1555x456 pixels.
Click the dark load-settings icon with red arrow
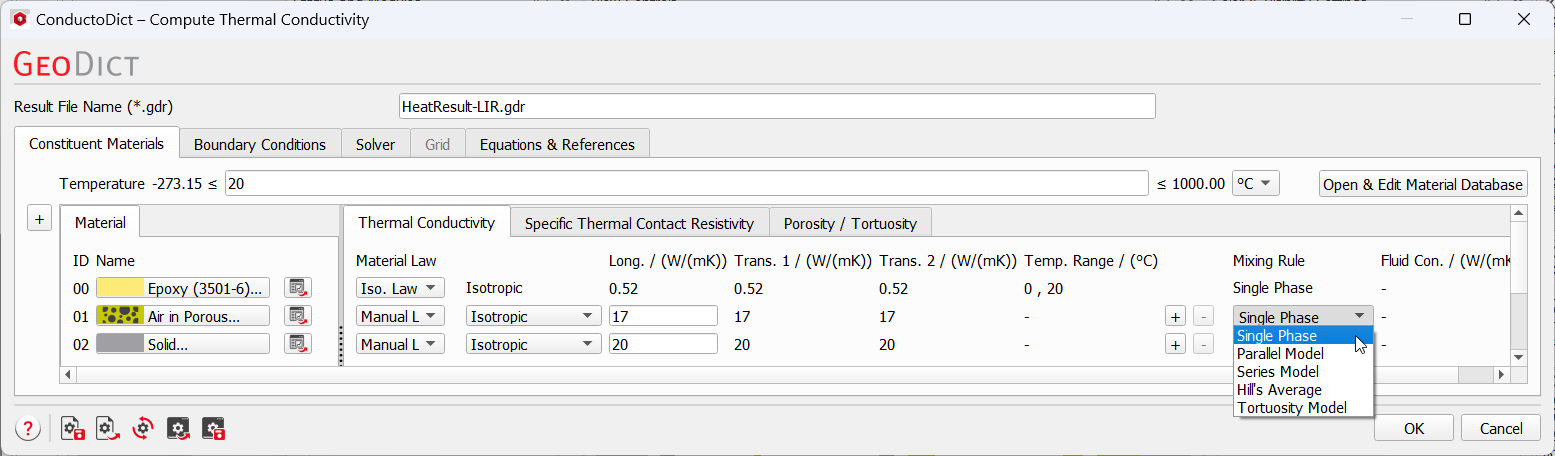(178, 429)
